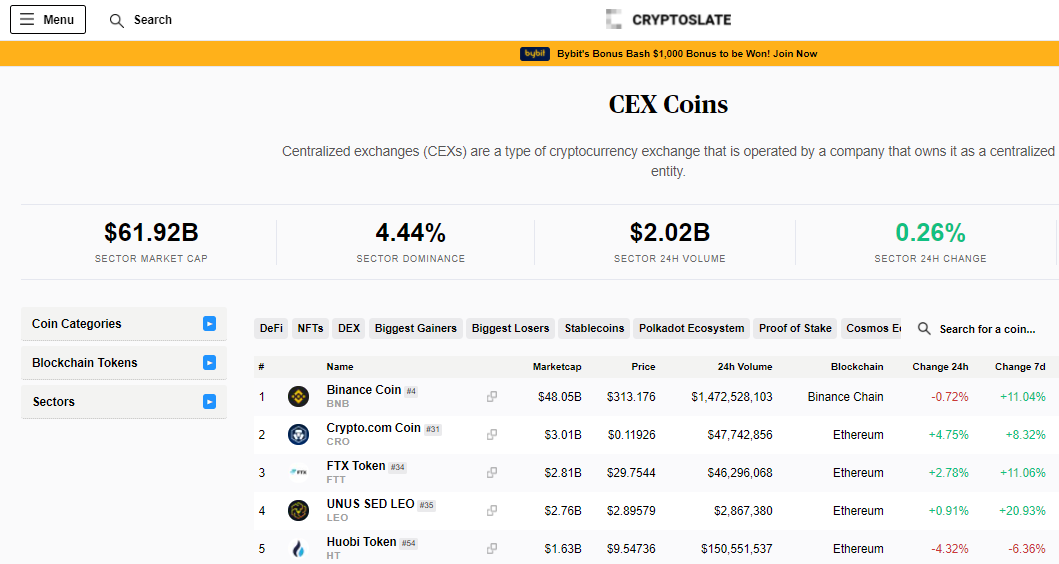Viewport: 1059px width, 564px height.
Task: Click the $61.92B sector market cap figure
Action: [x=151, y=232]
